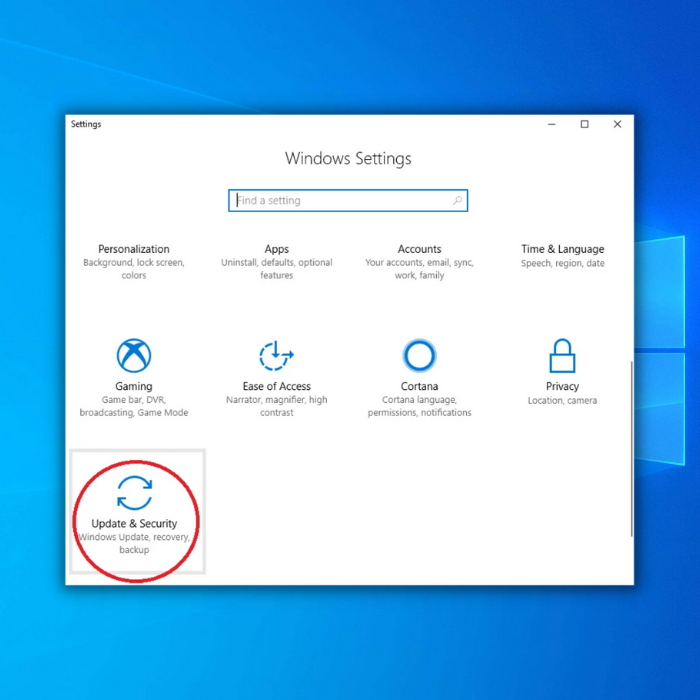Open Personalization settings
700x700 pixels.
pyautogui.click(x=134, y=249)
